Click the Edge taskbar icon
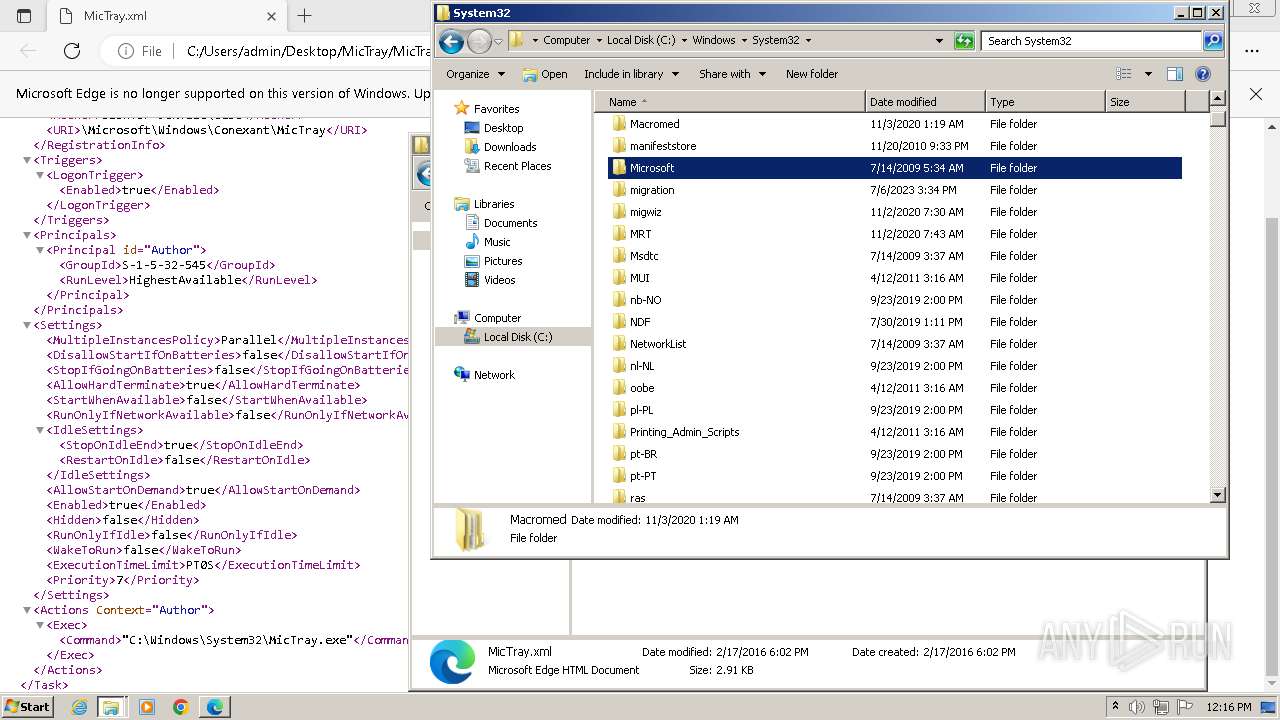This screenshot has width=1280, height=720. click(x=215, y=707)
